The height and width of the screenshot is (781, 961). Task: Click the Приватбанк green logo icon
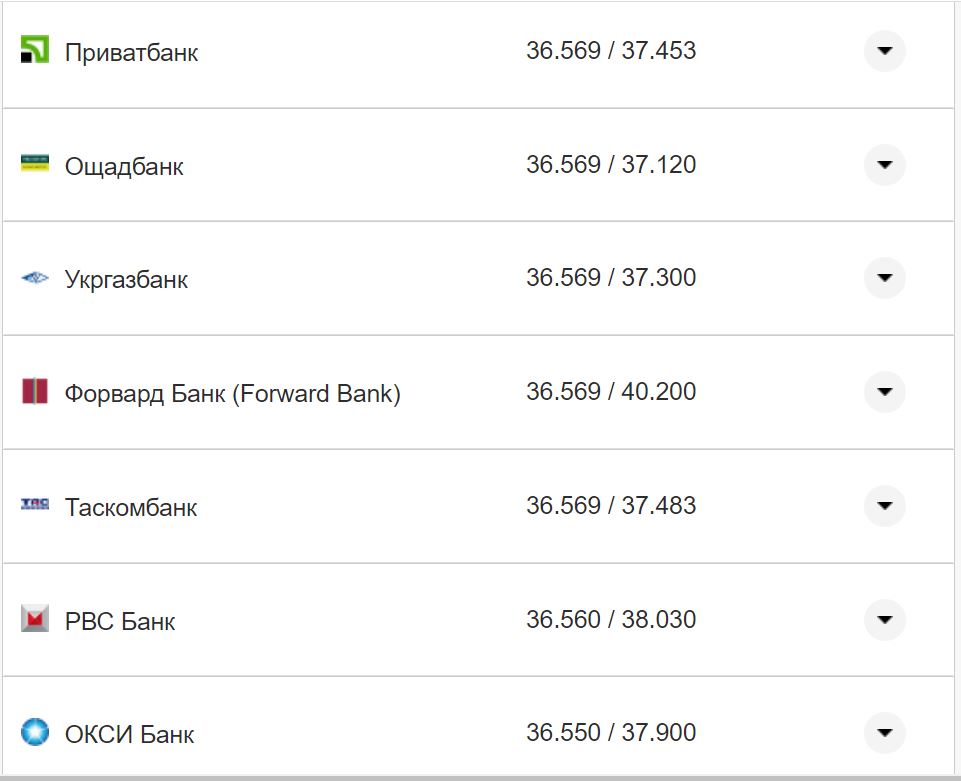click(x=35, y=50)
